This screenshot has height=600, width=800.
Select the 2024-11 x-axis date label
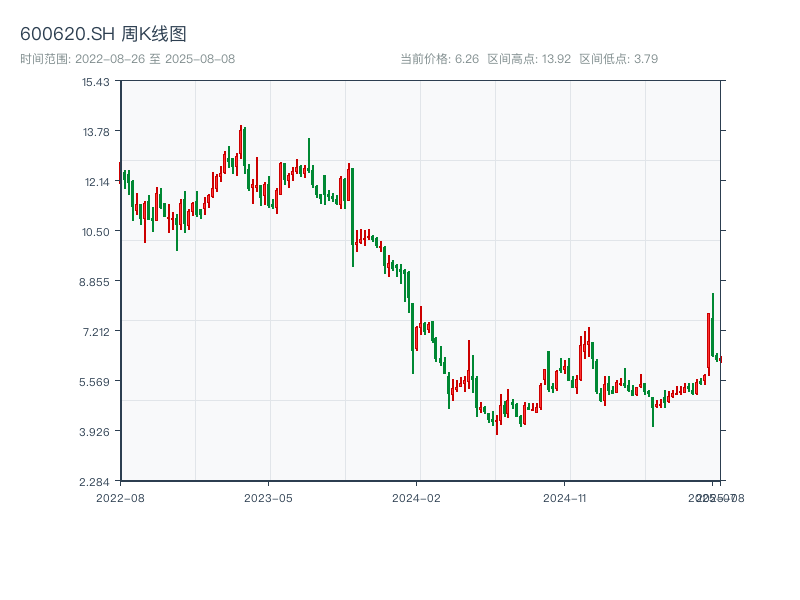[x=566, y=497]
